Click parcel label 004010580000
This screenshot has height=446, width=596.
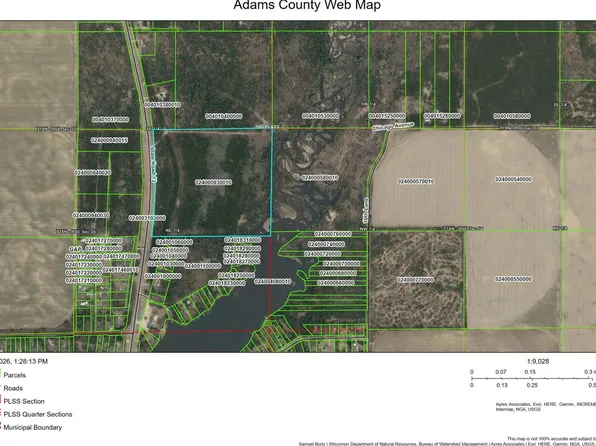click(x=512, y=116)
